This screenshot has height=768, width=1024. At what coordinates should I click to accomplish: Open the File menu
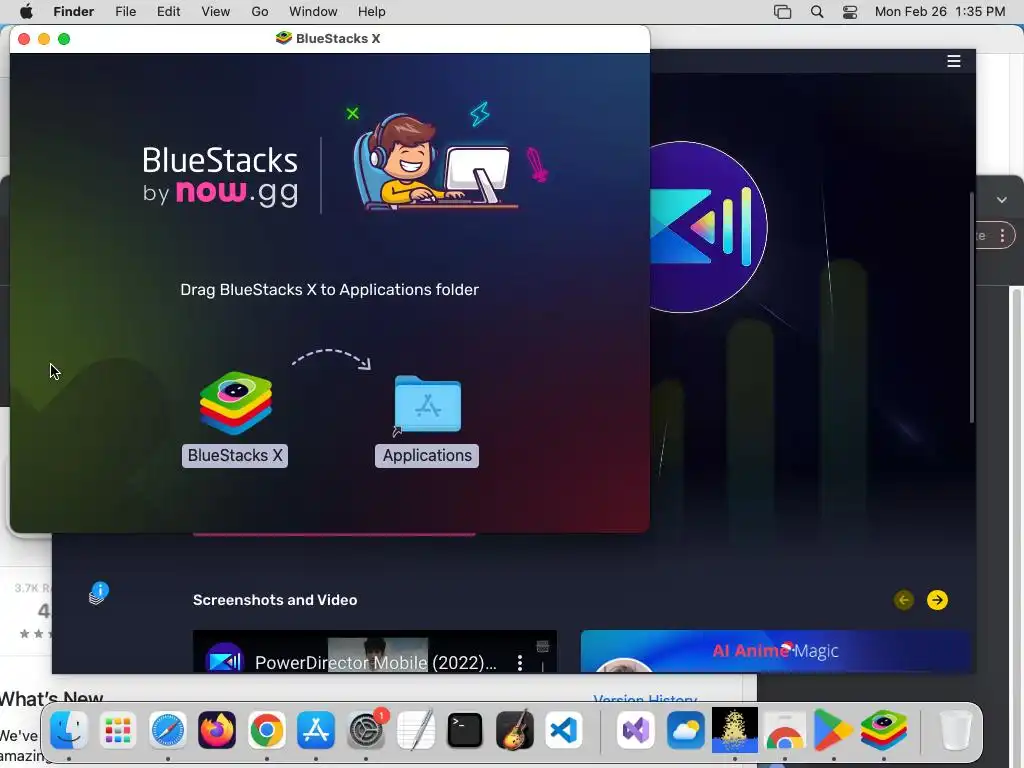click(125, 12)
